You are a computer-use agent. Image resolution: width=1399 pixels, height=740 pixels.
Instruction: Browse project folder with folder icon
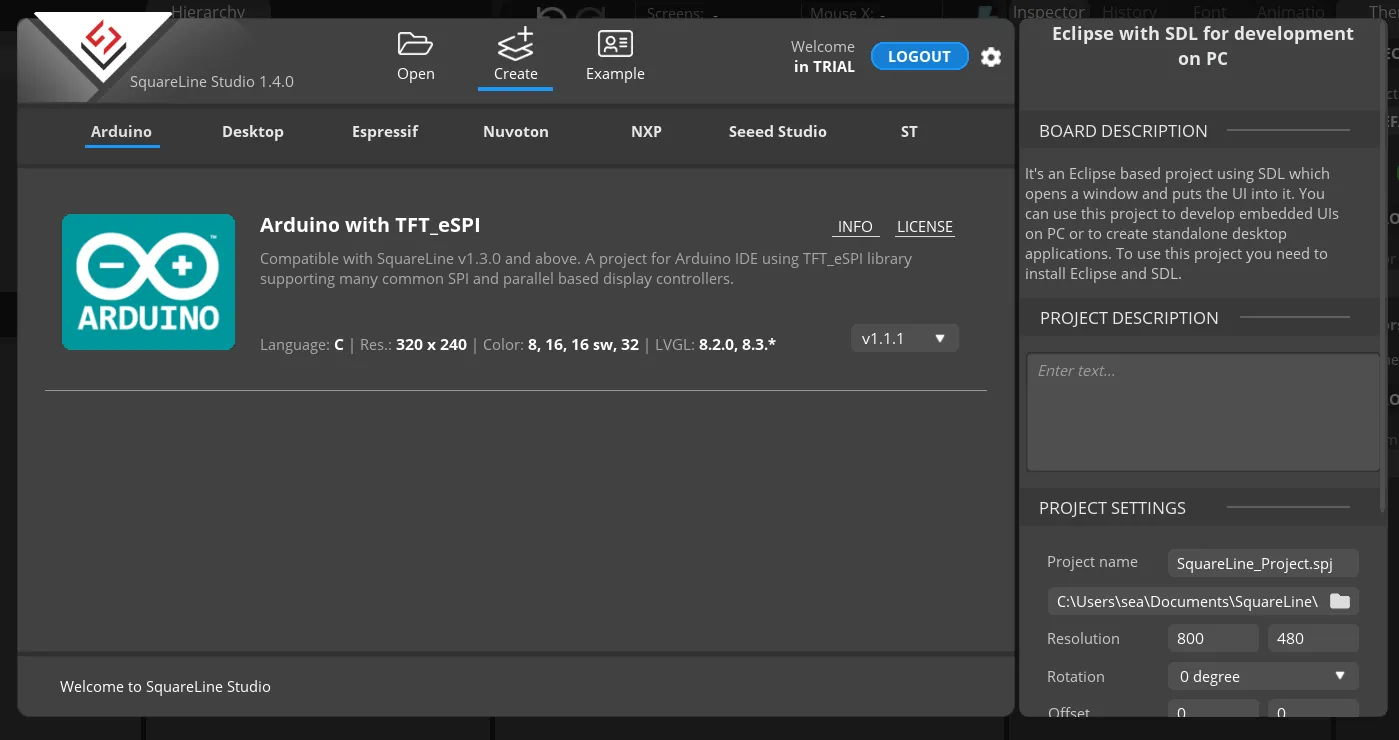click(x=1340, y=601)
